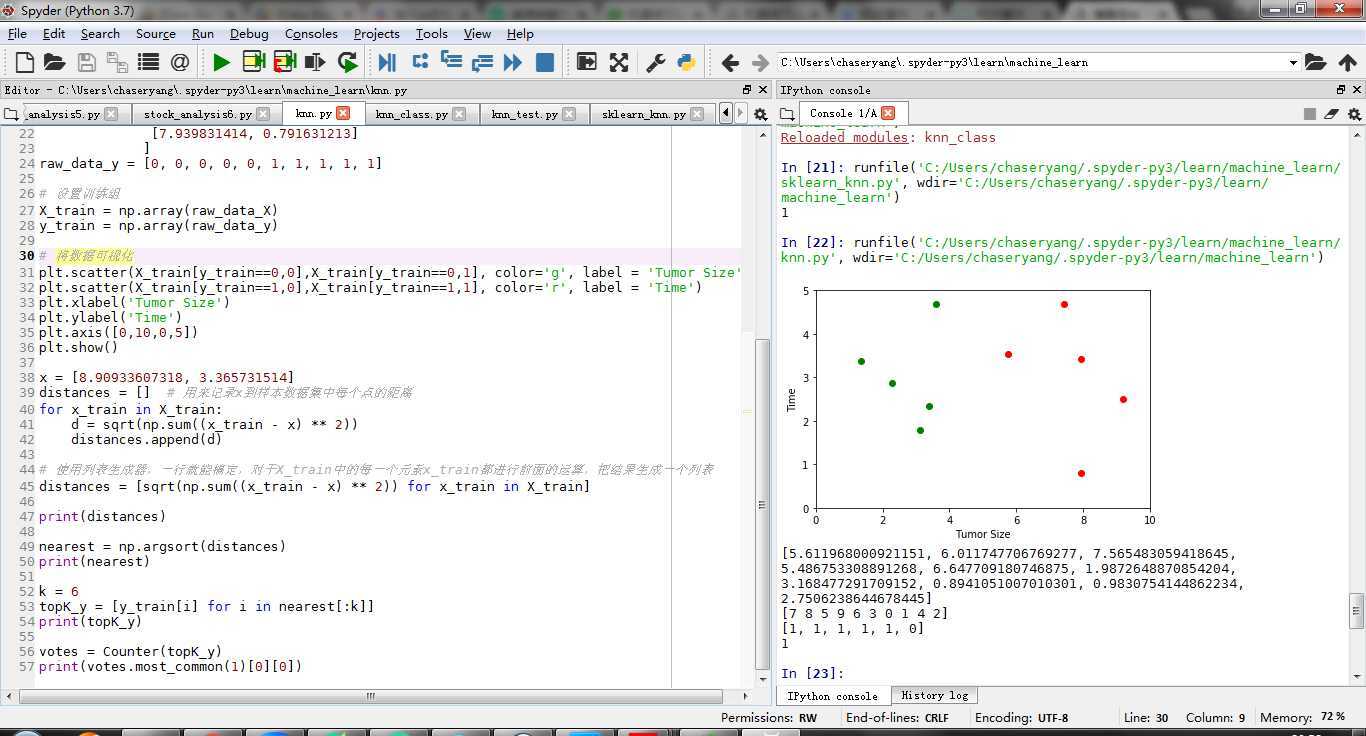Click Encoding: UTF-8 status entry
This screenshot has width=1366, height=736.
click(1021, 717)
